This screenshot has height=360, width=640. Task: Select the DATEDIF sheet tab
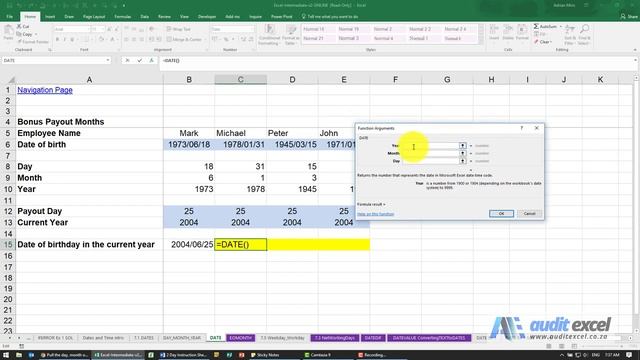tap(373, 338)
